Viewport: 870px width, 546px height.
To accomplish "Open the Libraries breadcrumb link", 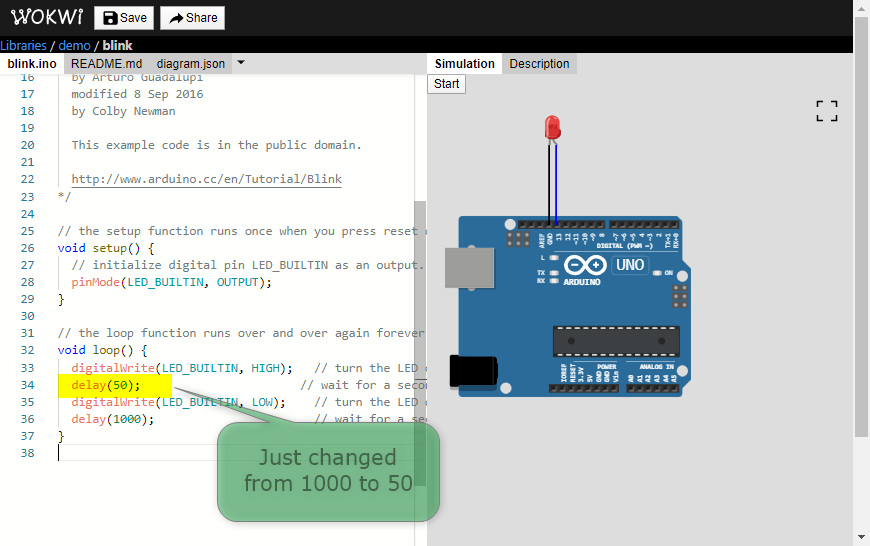I will (x=23, y=46).
